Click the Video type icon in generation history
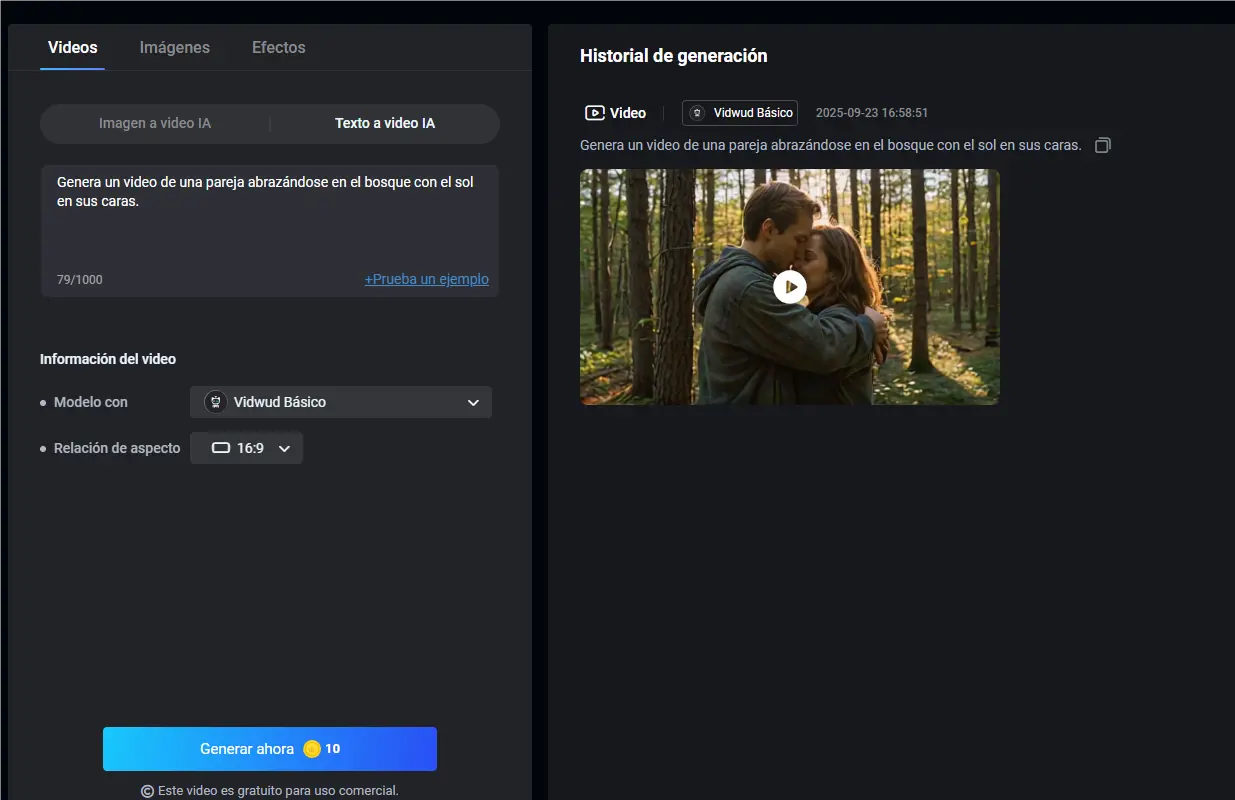 pyautogui.click(x=594, y=112)
